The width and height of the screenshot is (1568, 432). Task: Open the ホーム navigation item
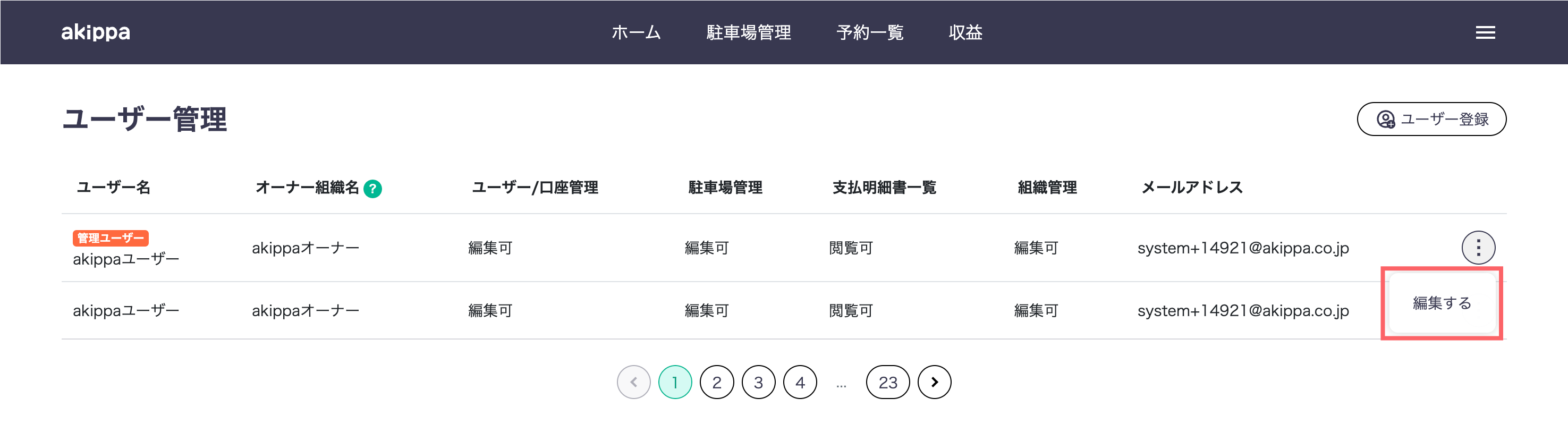pos(636,32)
